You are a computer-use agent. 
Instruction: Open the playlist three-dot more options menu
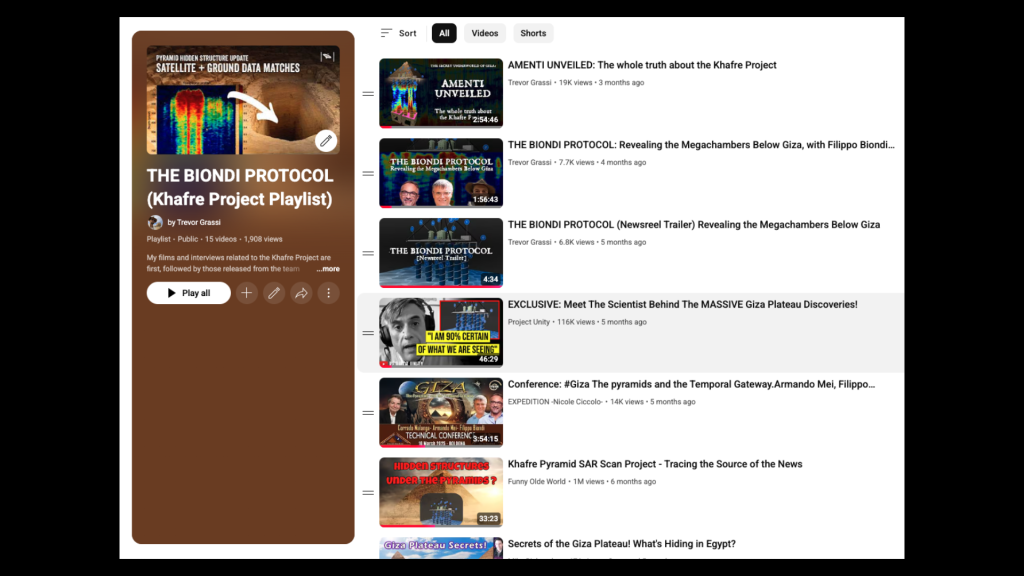pyautogui.click(x=328, y=293)
